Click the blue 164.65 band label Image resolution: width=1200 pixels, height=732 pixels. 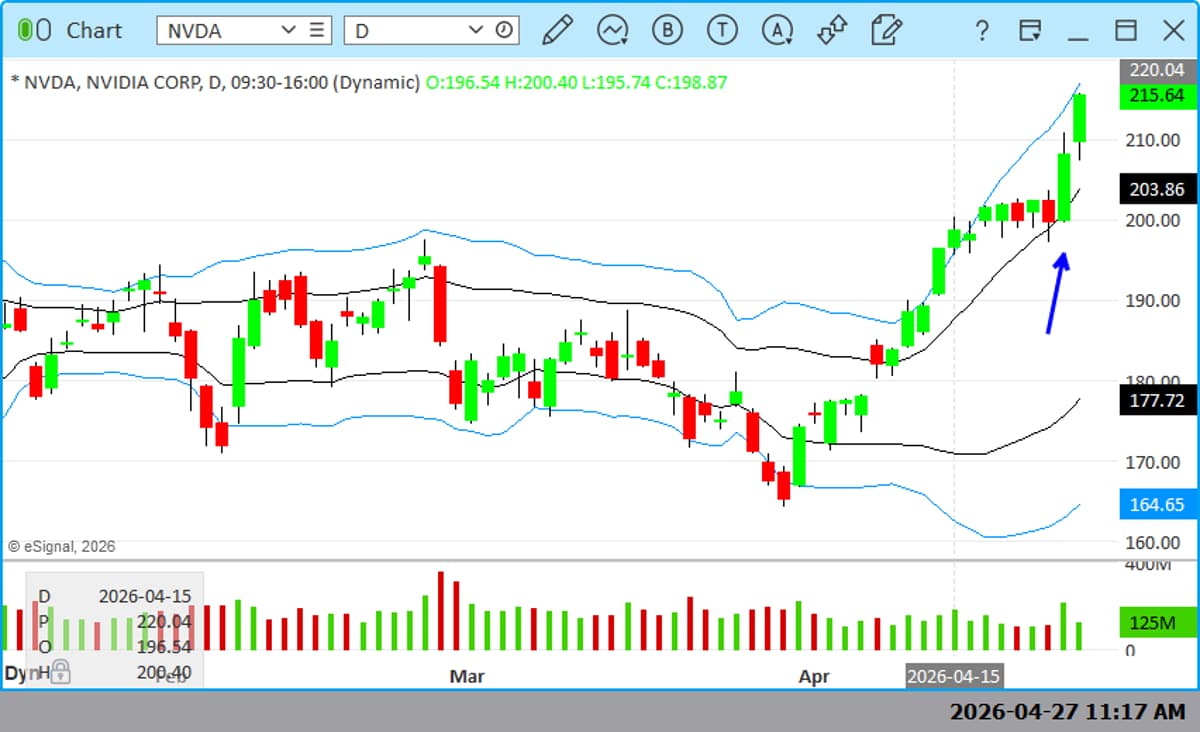1156,505
